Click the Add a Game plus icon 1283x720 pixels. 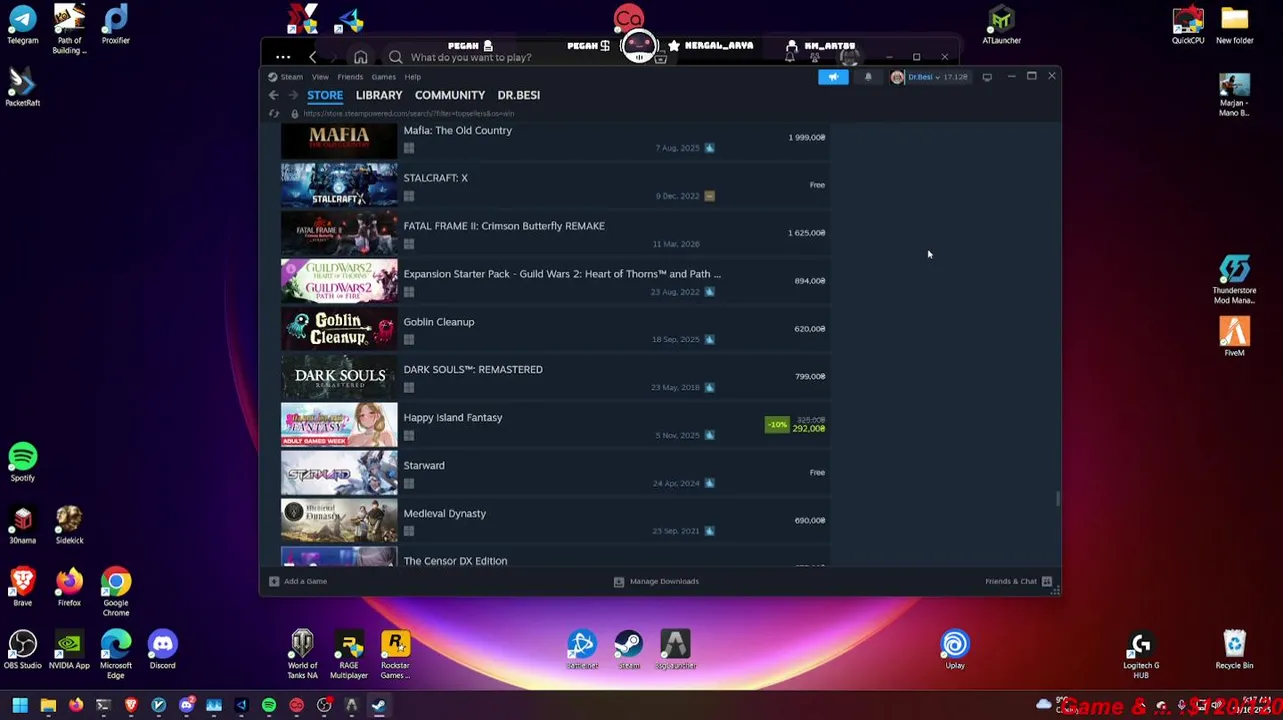click(273, 581)
